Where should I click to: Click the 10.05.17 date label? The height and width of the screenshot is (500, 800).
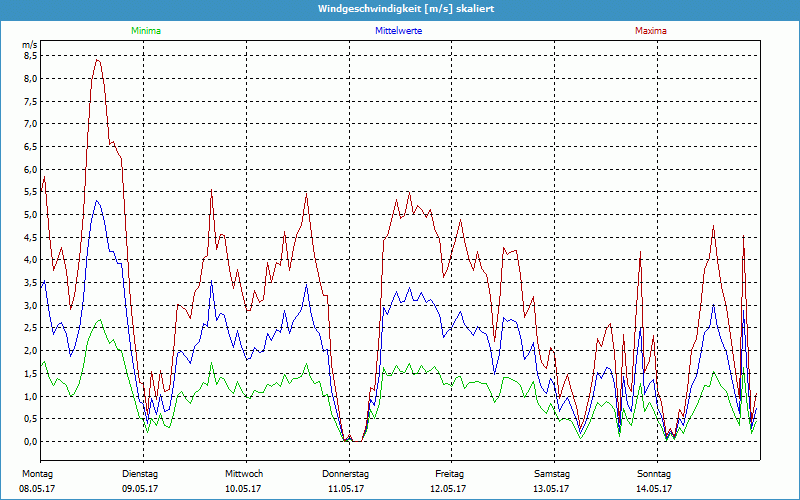(243, 489)
